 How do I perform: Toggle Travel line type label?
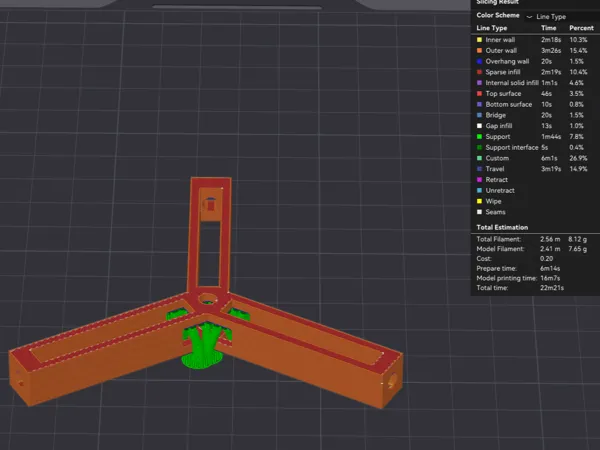coord(495,169)
